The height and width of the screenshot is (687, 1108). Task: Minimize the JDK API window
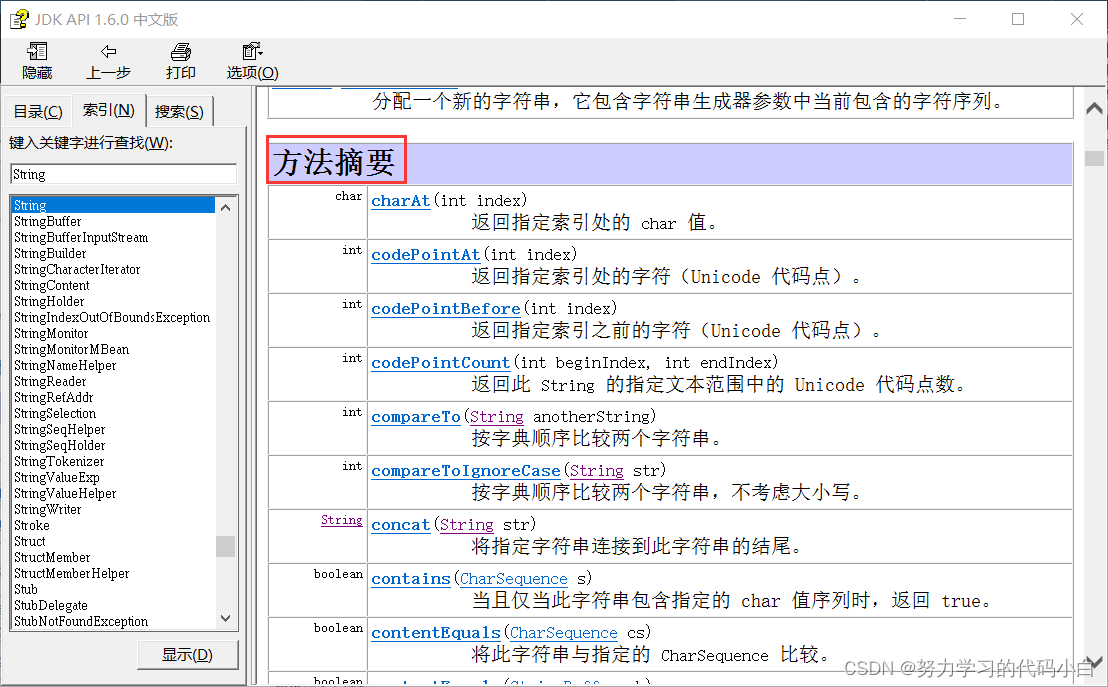tap(960, 19)
